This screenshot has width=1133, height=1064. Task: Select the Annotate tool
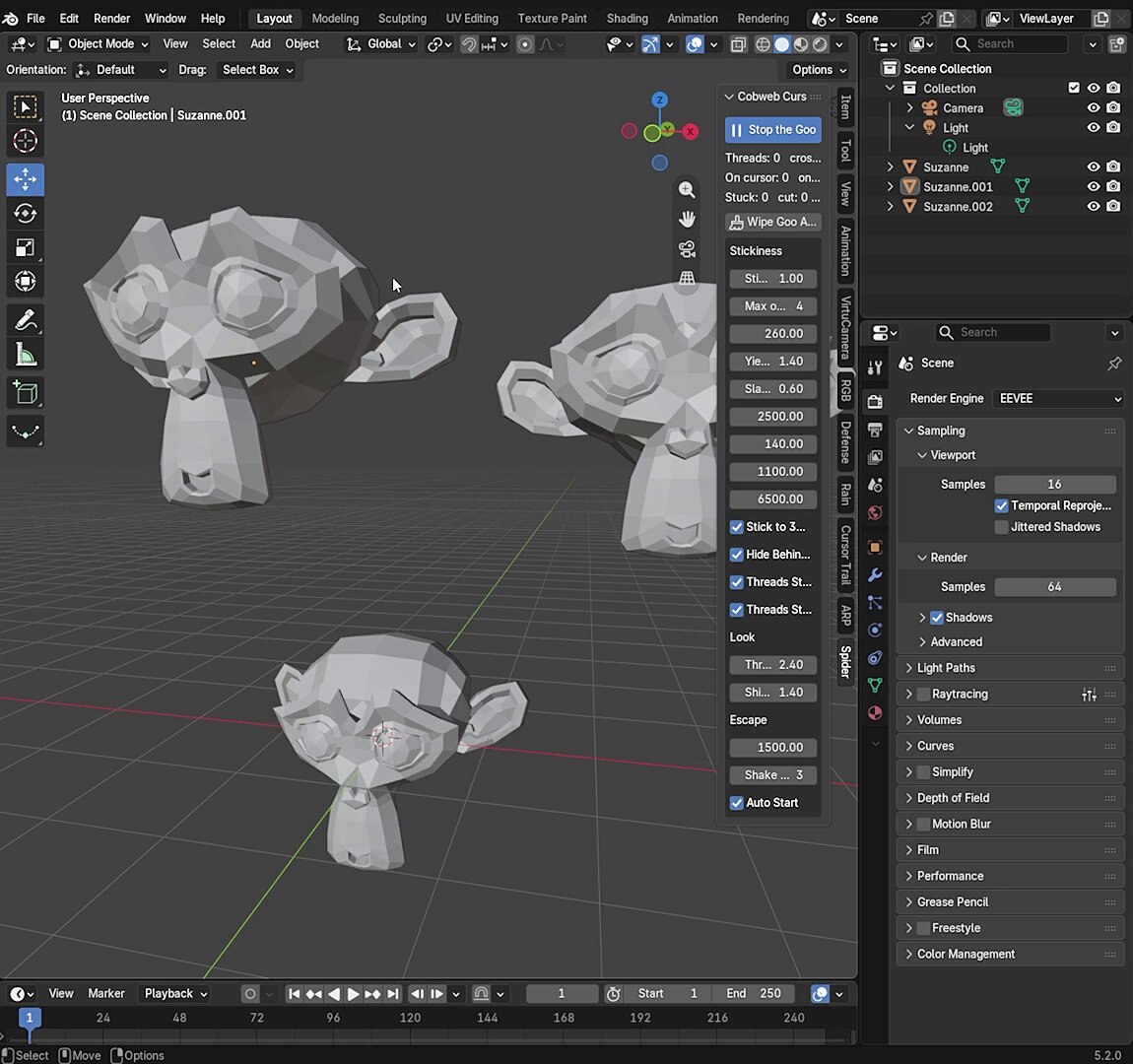(26, 320)
